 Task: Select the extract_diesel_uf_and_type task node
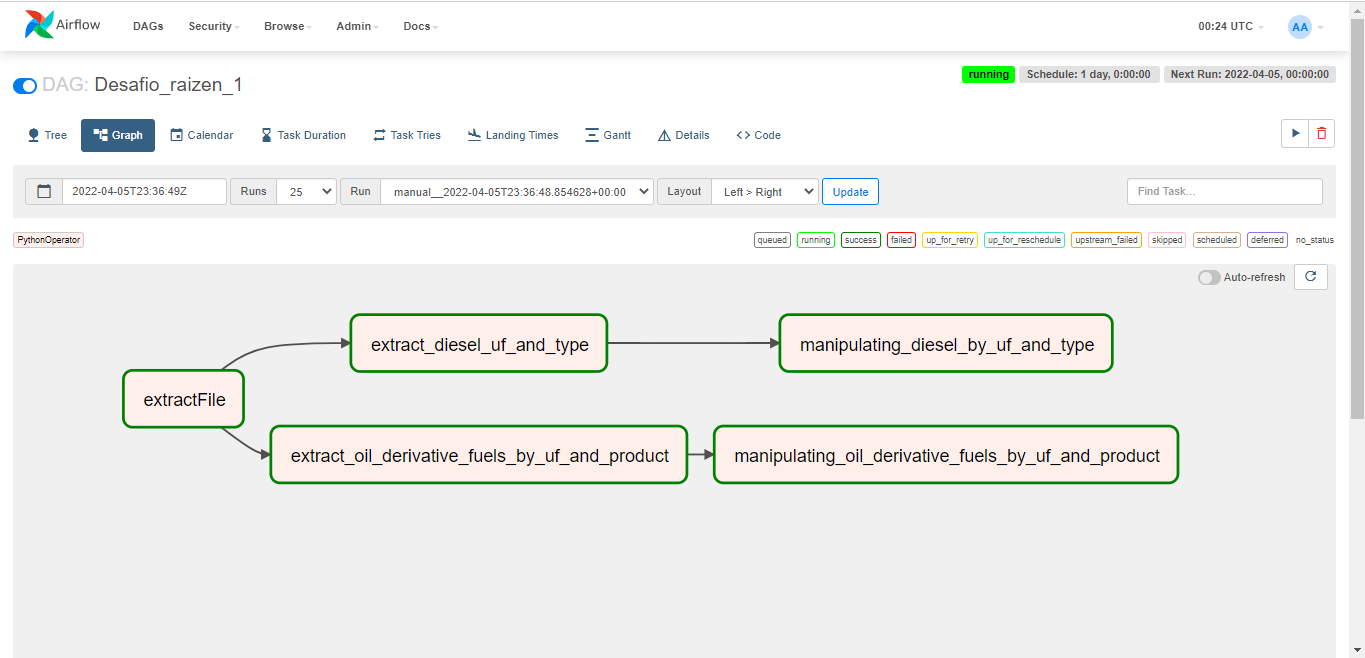[479, 344]
